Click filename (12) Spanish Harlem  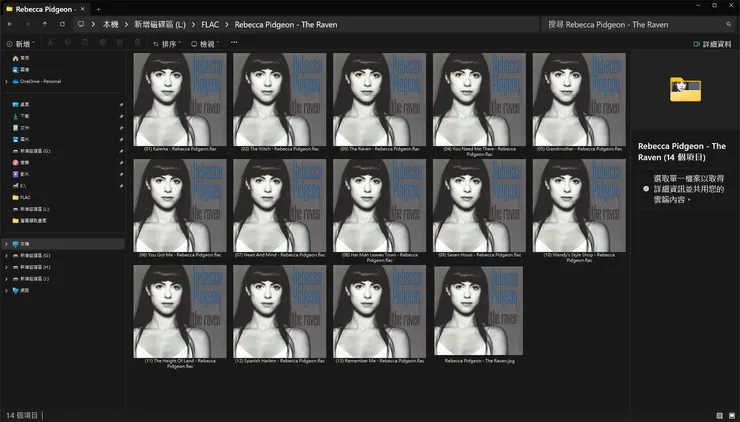[x=279, y=361]
